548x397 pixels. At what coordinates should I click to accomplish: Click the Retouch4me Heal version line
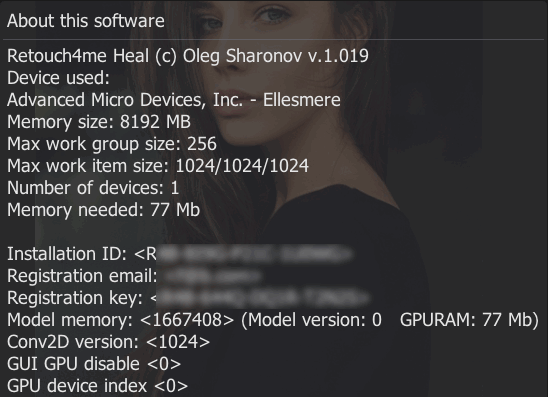(x=188, y=56)
